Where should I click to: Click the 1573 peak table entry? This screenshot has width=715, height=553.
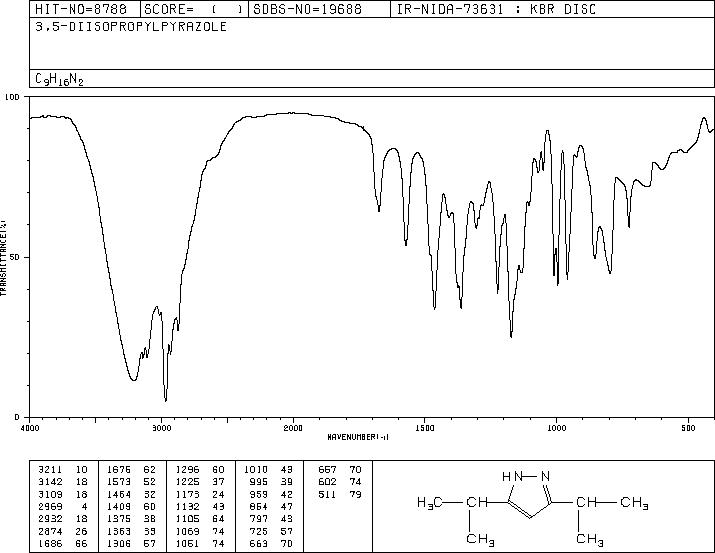tap(131, 482)
